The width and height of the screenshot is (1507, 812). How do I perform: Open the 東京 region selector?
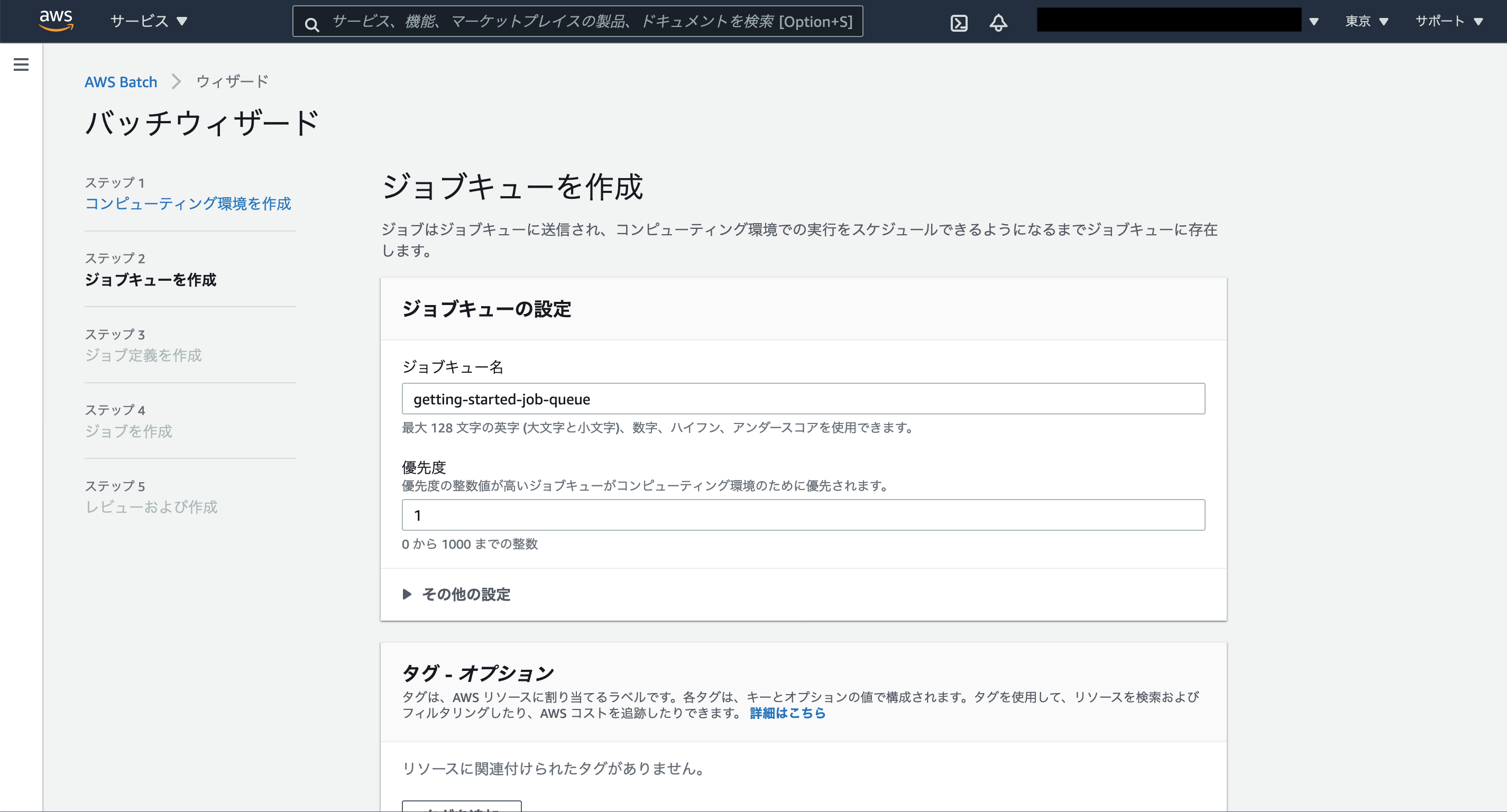click(1366, 22)
